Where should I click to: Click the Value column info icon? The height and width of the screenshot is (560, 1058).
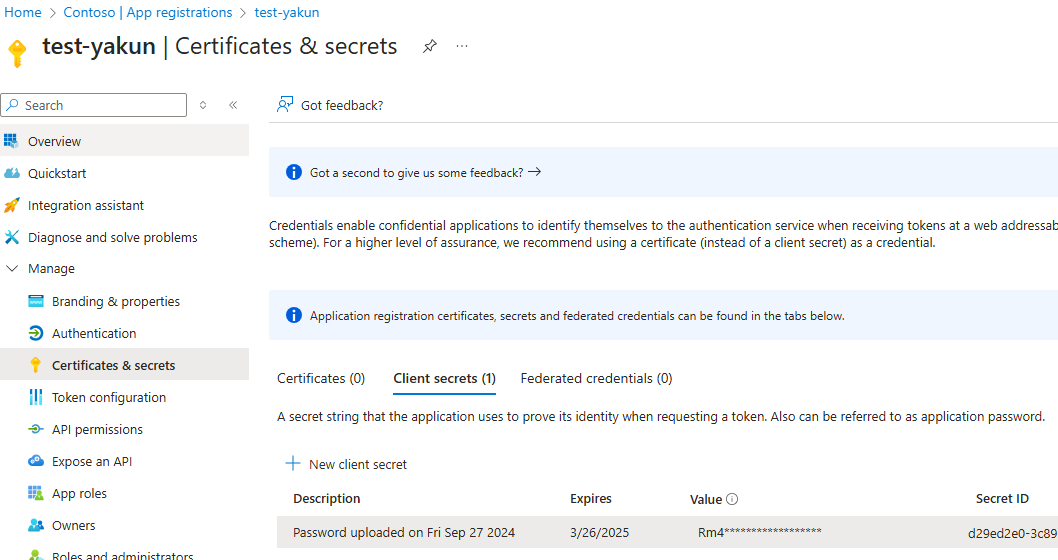coord(732,499)
